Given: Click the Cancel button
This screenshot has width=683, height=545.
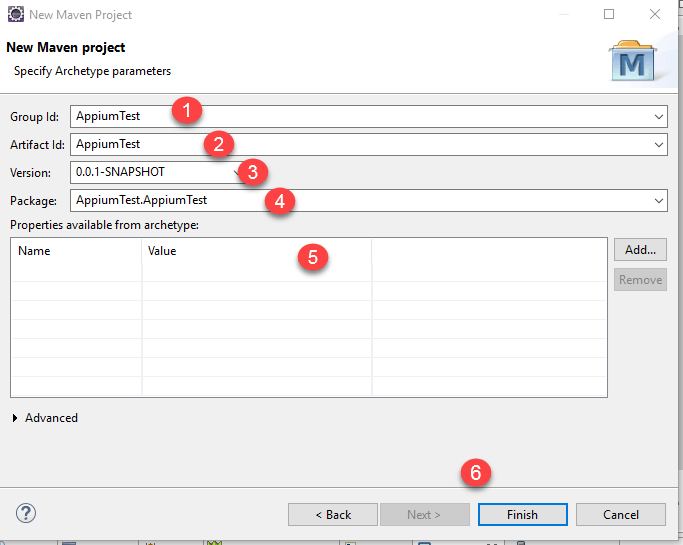Looking at the screenshot, I should (620, 515).
